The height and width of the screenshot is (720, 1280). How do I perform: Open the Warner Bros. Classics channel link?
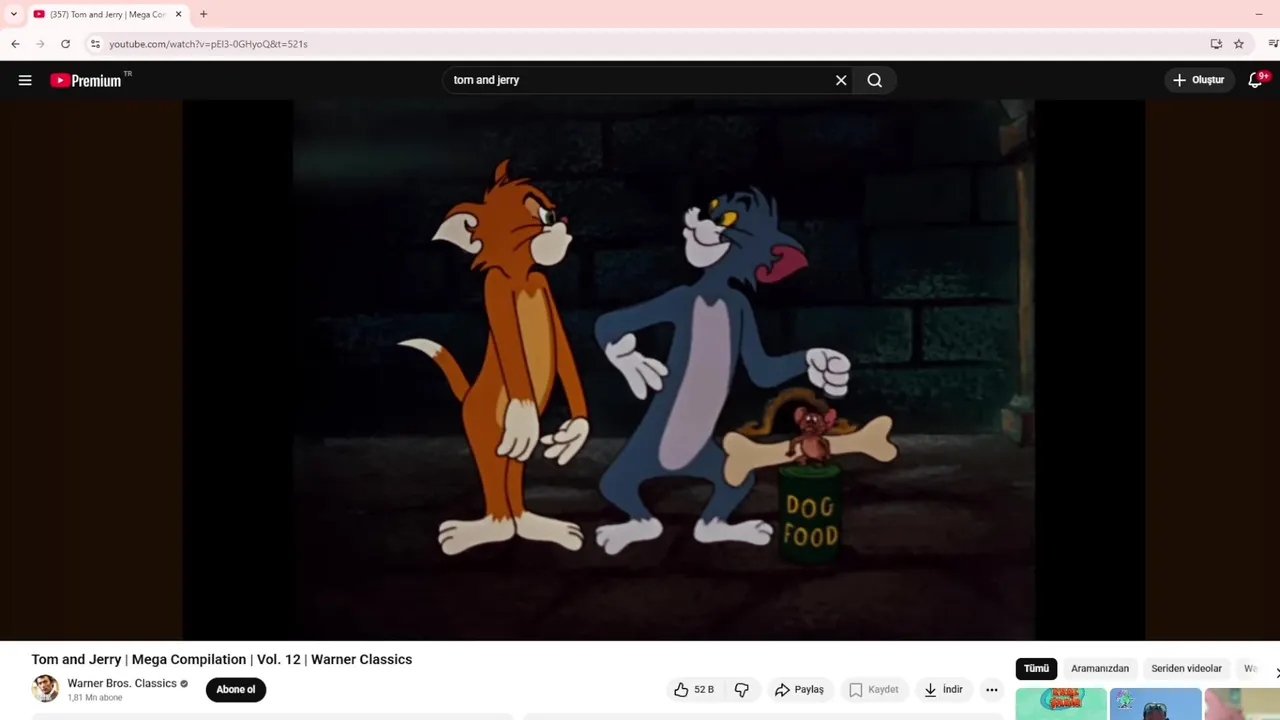tap(122, 683)
